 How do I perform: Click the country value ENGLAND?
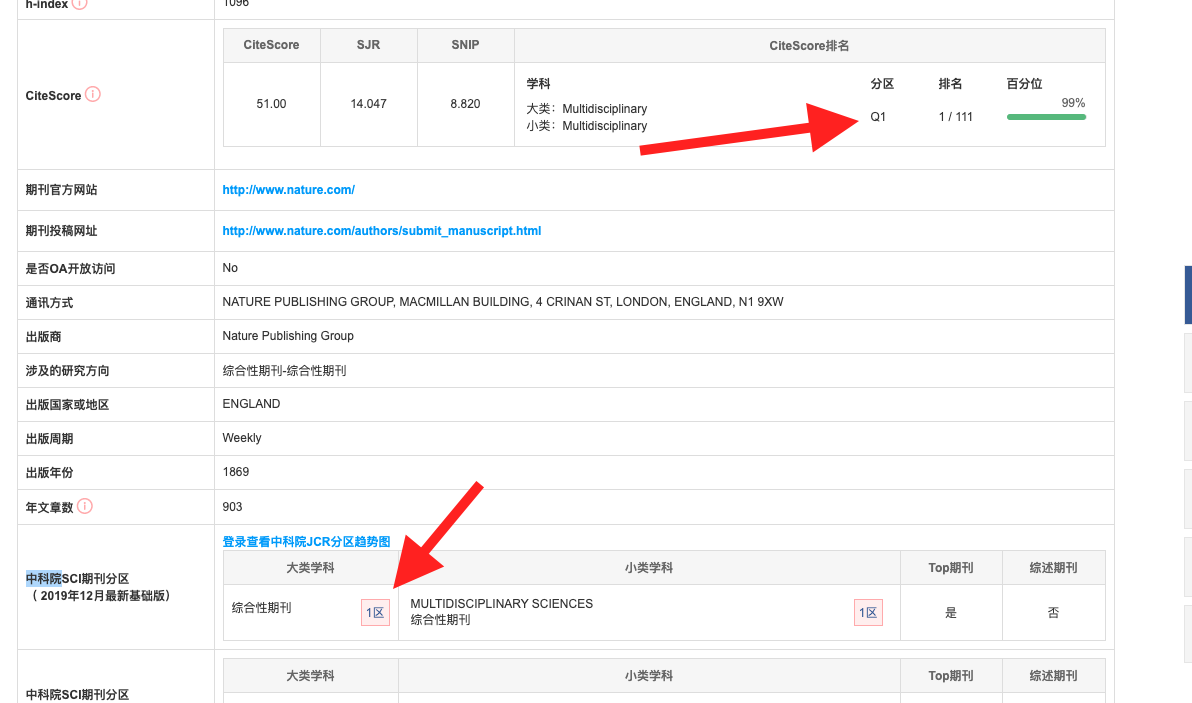(252, 404)
